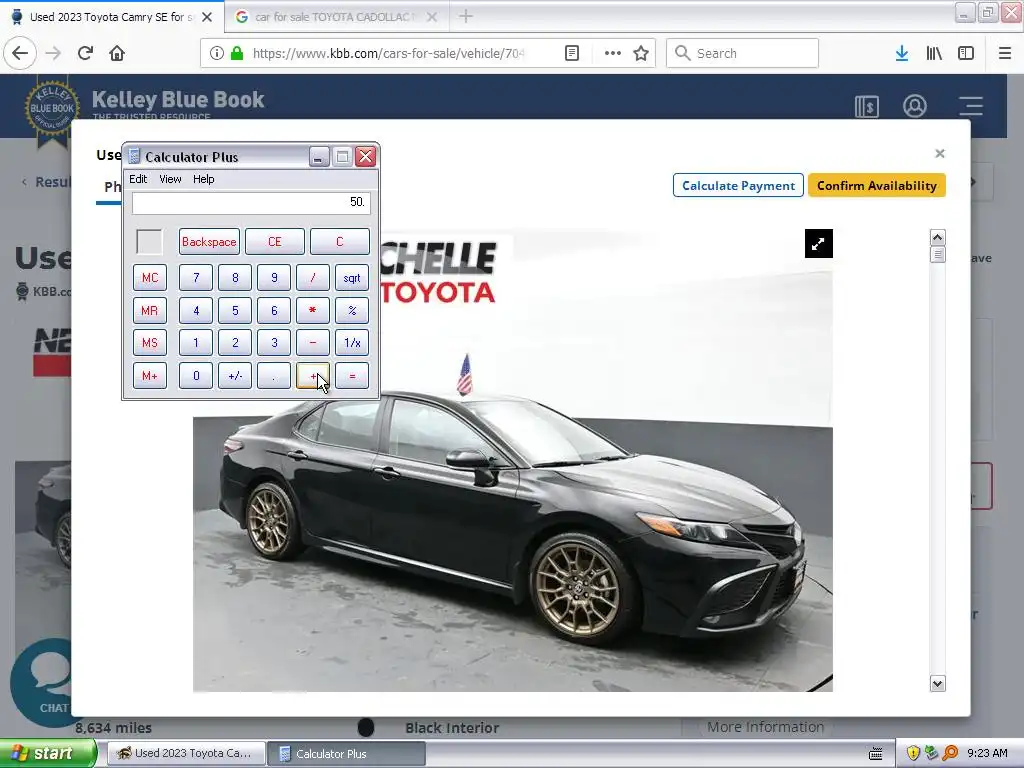Switch to Firefox taskbar item
This screenshot has width=1024, height=768.
[186, 753]
